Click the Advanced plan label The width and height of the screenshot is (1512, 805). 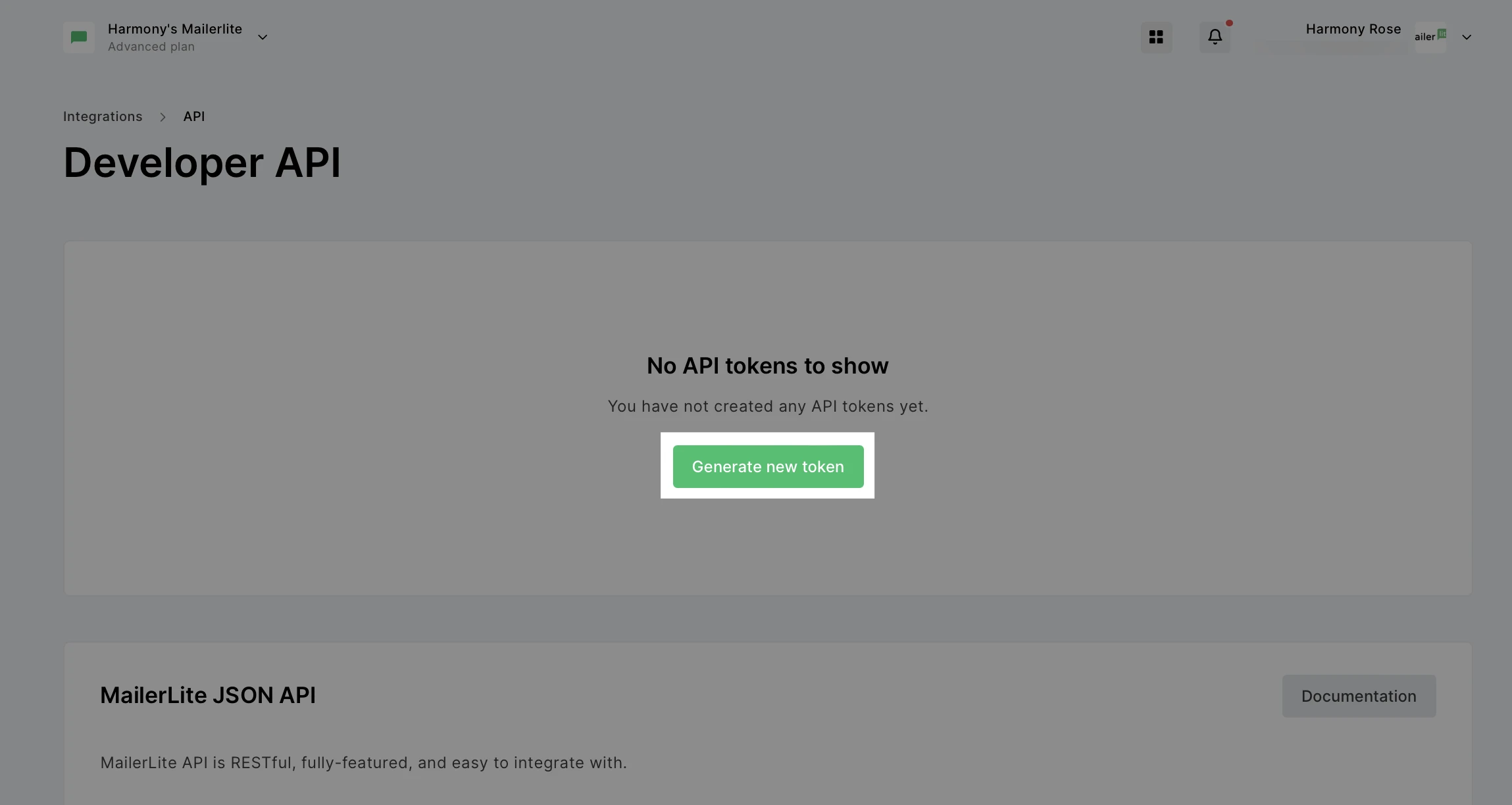point(151,47)
